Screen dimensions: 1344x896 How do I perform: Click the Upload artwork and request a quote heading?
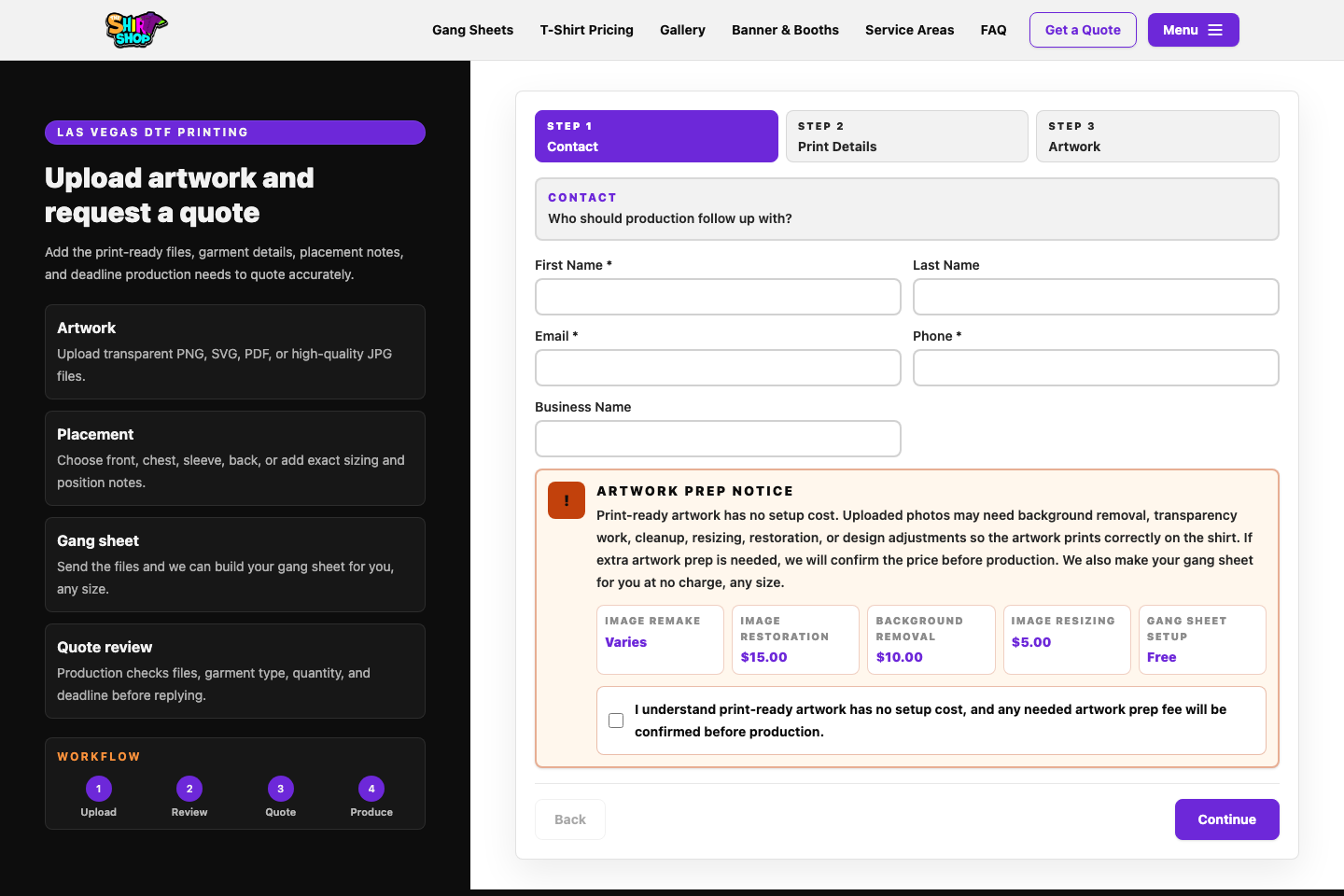pos(179,195)
